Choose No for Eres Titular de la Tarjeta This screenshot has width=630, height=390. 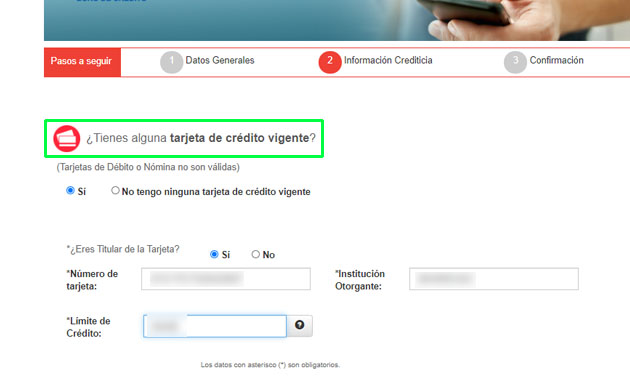pos(256,254)
